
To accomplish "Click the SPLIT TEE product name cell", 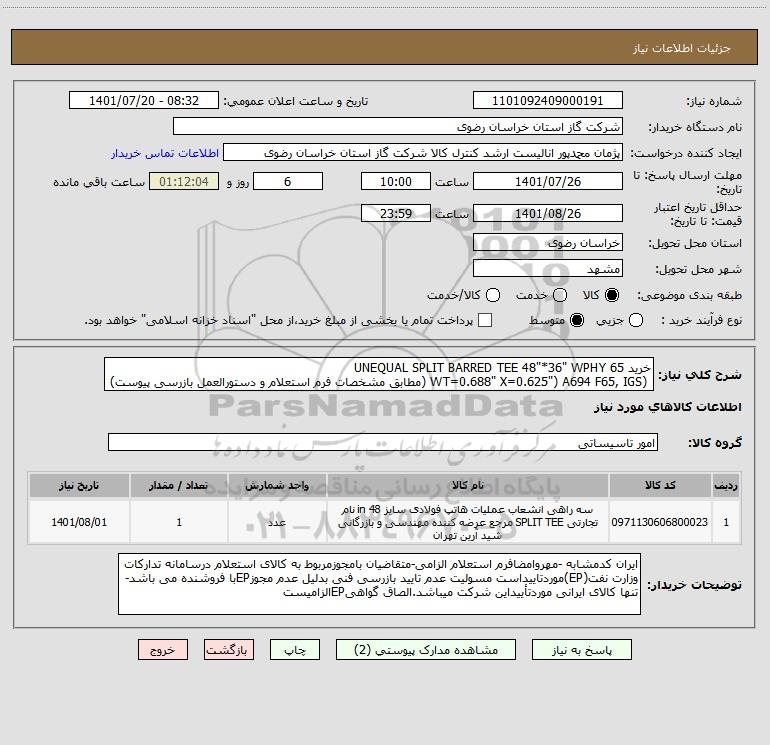I will (468, 522).
